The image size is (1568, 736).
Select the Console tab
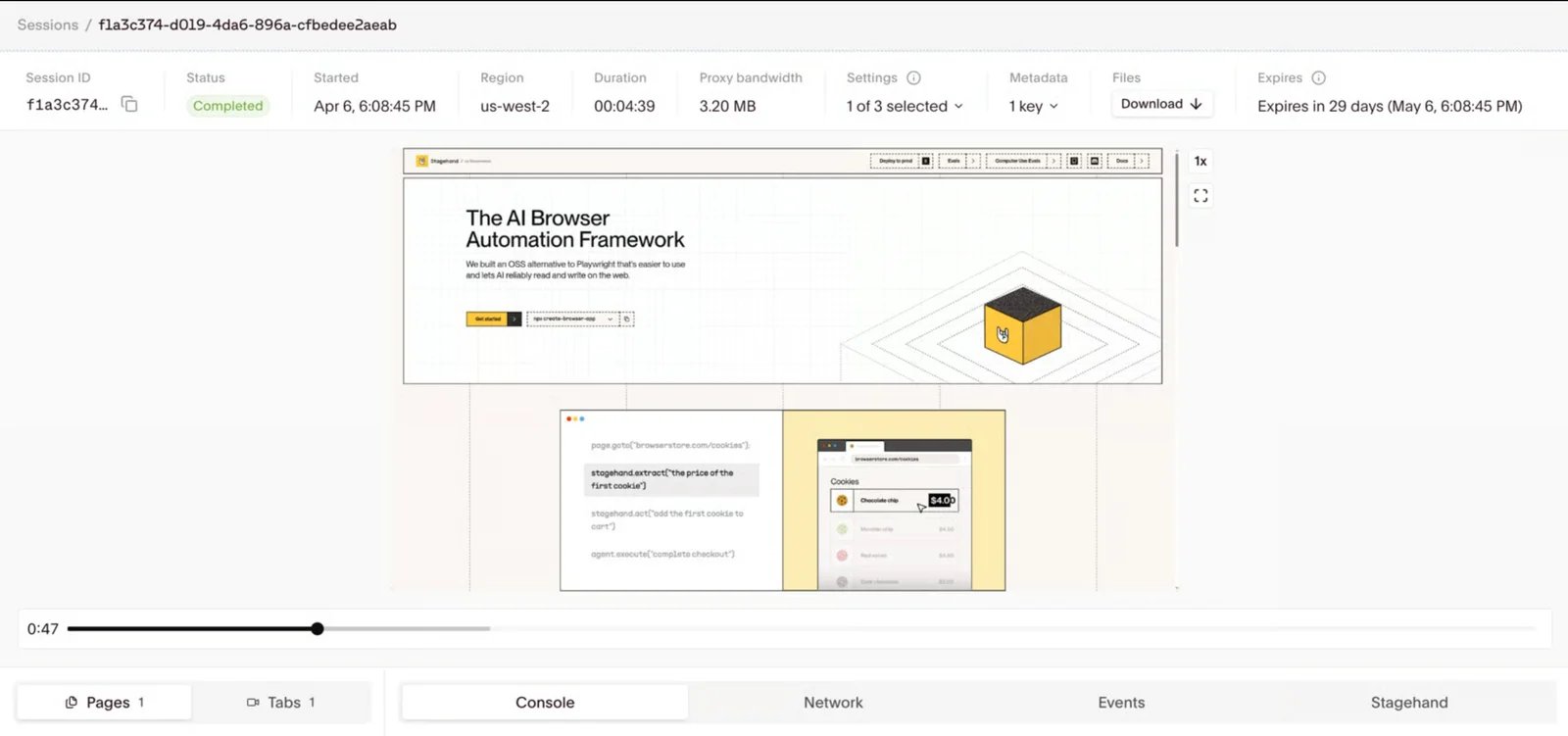(545, 702)
